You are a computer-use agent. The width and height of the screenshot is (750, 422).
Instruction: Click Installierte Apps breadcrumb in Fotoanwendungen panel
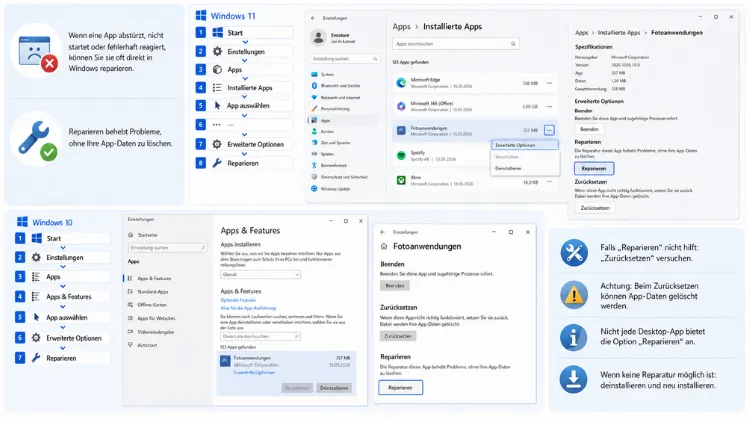click(x=618, y=33)
